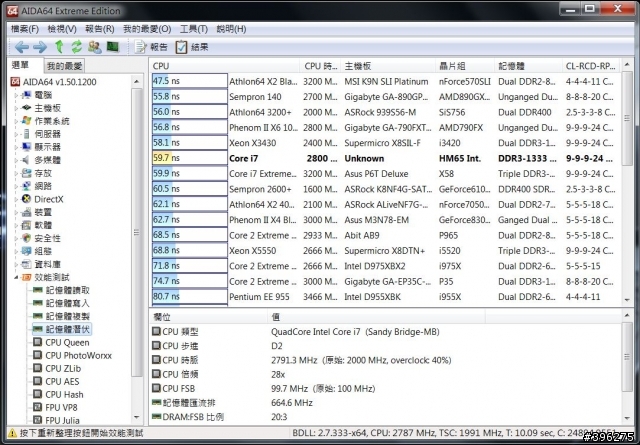Select 記憶體潛伏 benchmark

point(67,329)
